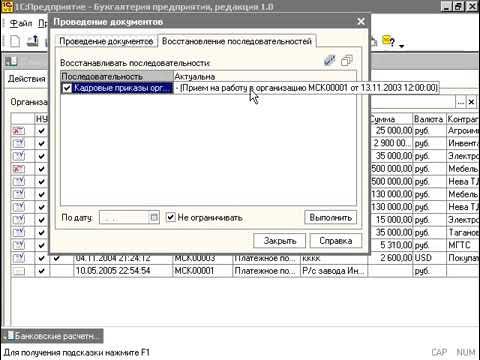Open the Файл menu
This screenshot has height=360, width=480.
21,23
